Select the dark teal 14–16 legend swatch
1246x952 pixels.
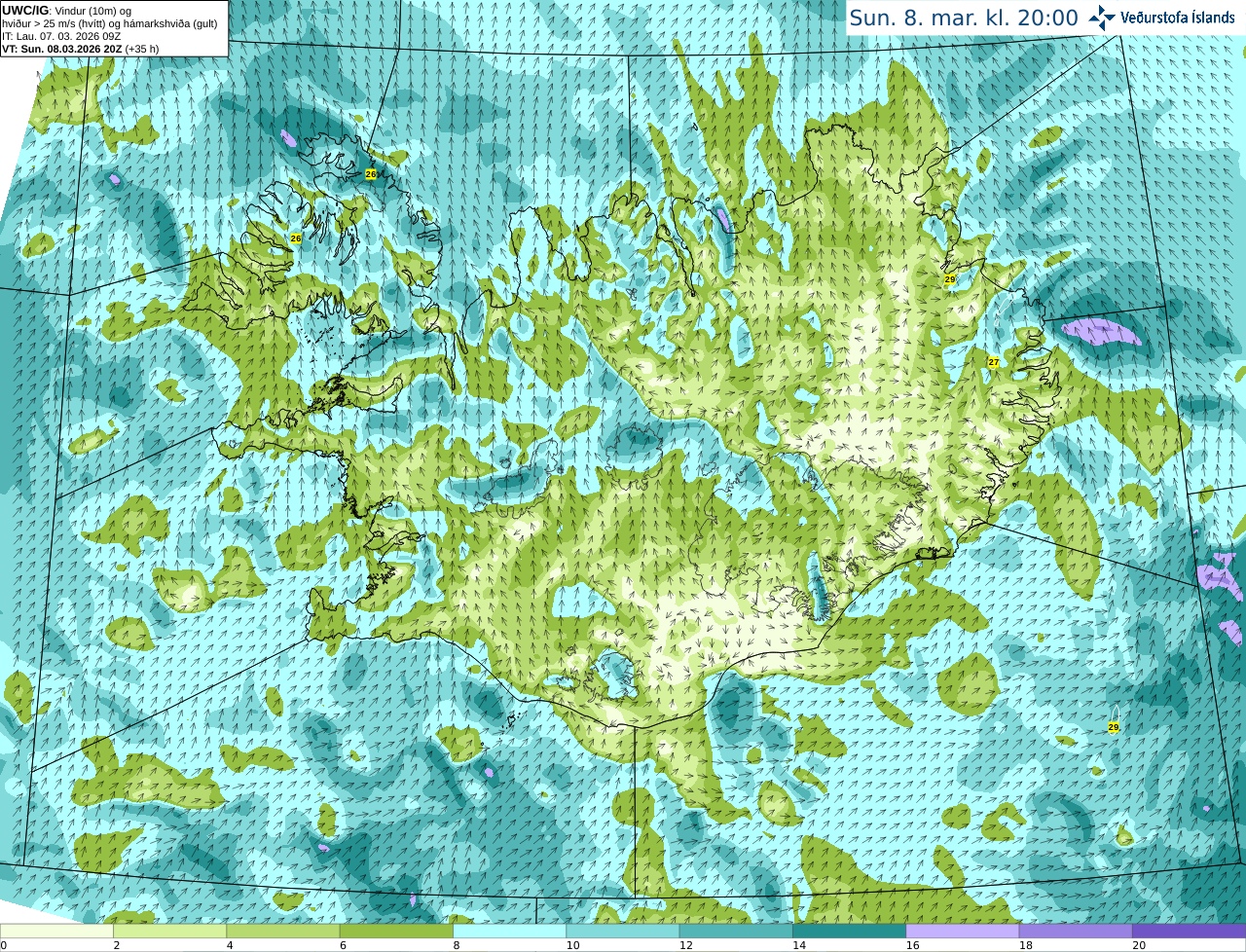(849, 931)
